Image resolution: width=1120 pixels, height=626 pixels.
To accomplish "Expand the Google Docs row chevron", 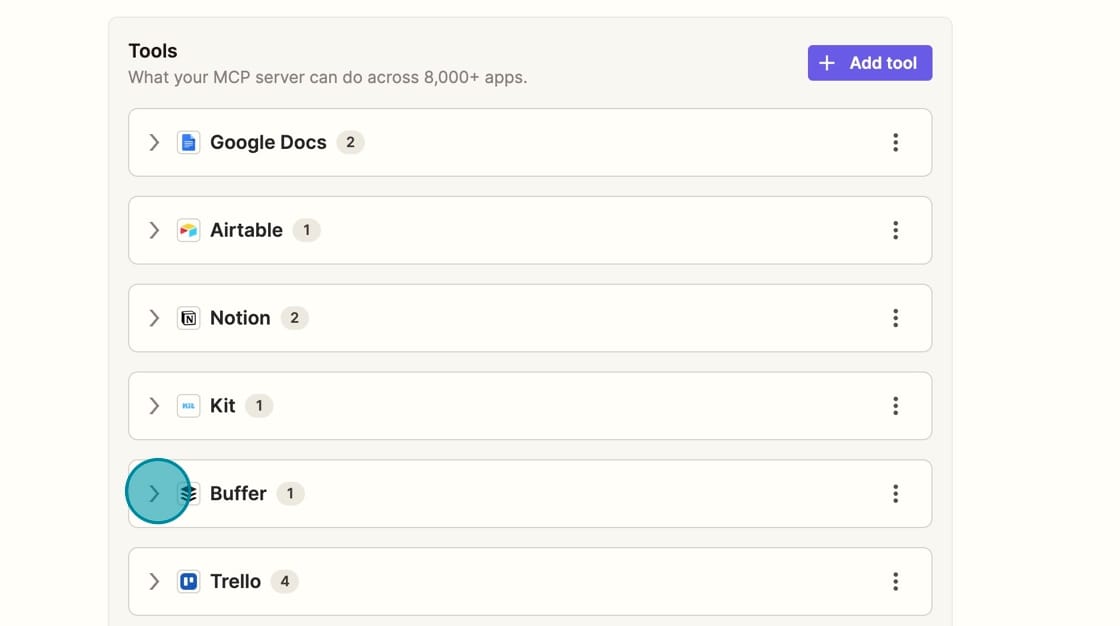I will tap(154, 142).
